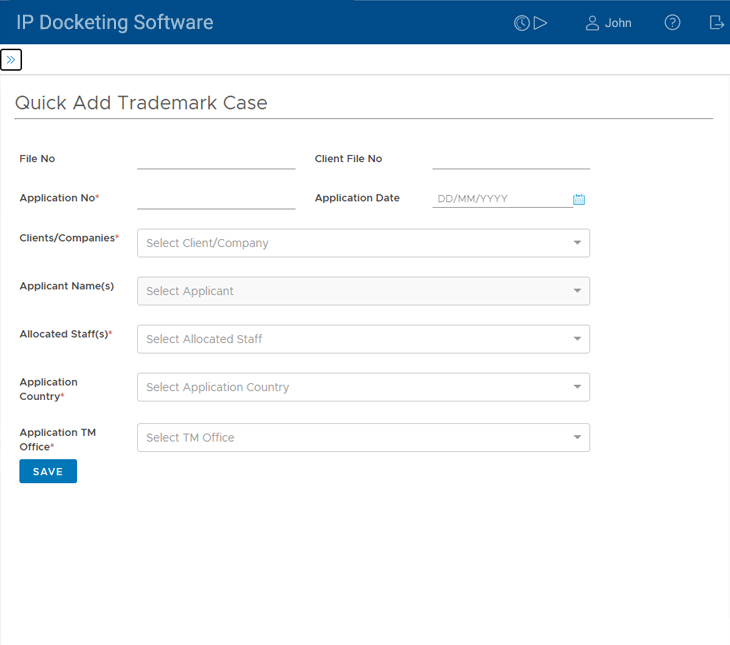The height and width of the screenshot is (645, 730).
Task: Click into the Application No field
Action: (x=216, y=198)
